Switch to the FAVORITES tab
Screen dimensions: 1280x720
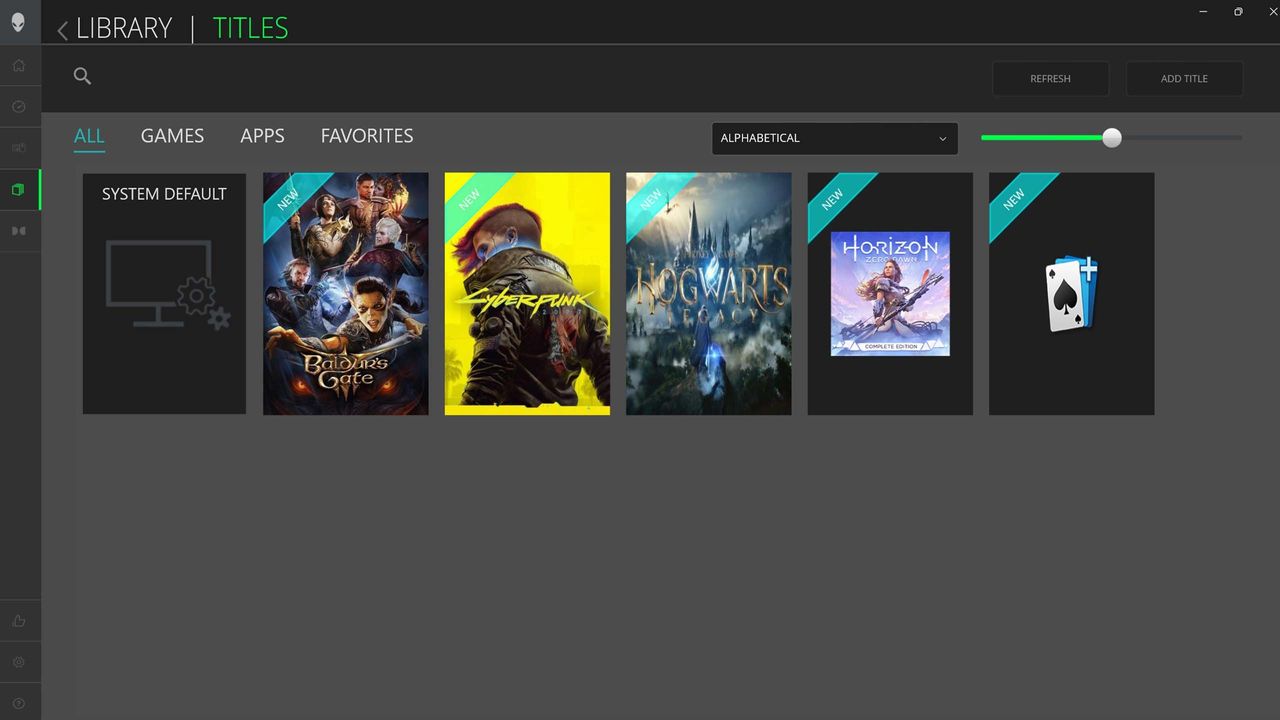367,136
